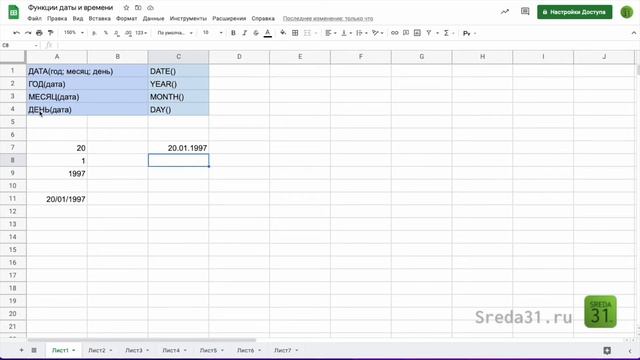Screen dimensions: 640x360
Task: Open the text color picker
Action: point(268,33)
